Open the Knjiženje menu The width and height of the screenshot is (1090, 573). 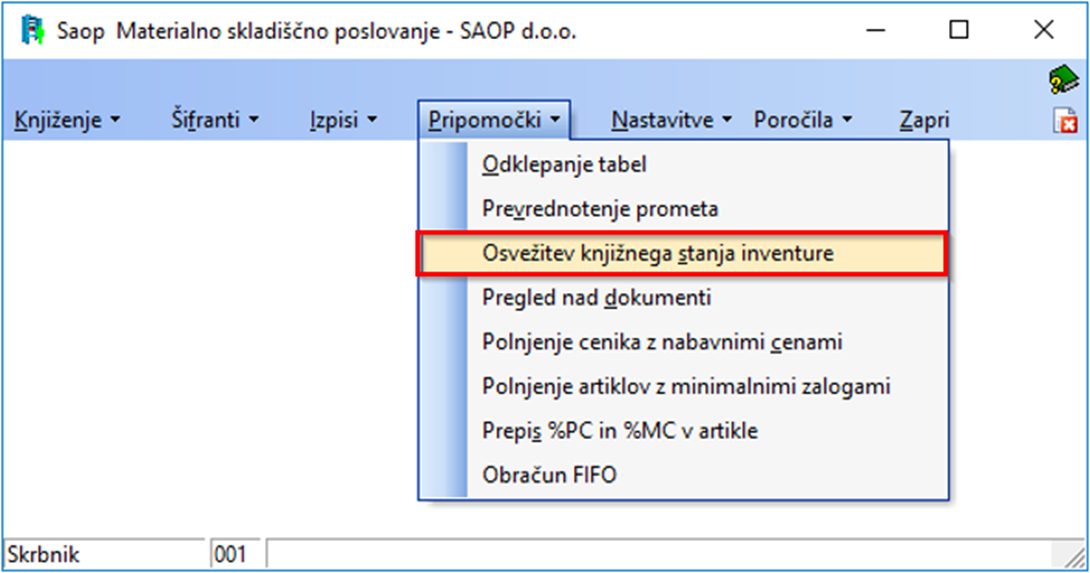(67, 120)
